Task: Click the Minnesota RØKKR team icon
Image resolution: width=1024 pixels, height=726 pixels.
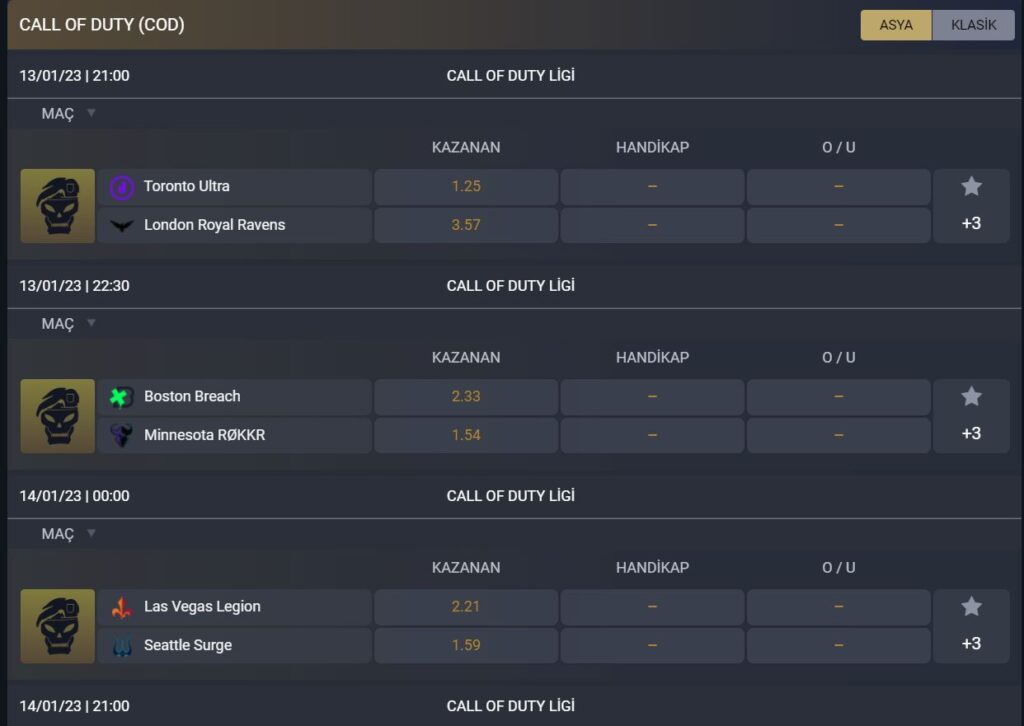Action: [120, 434]
